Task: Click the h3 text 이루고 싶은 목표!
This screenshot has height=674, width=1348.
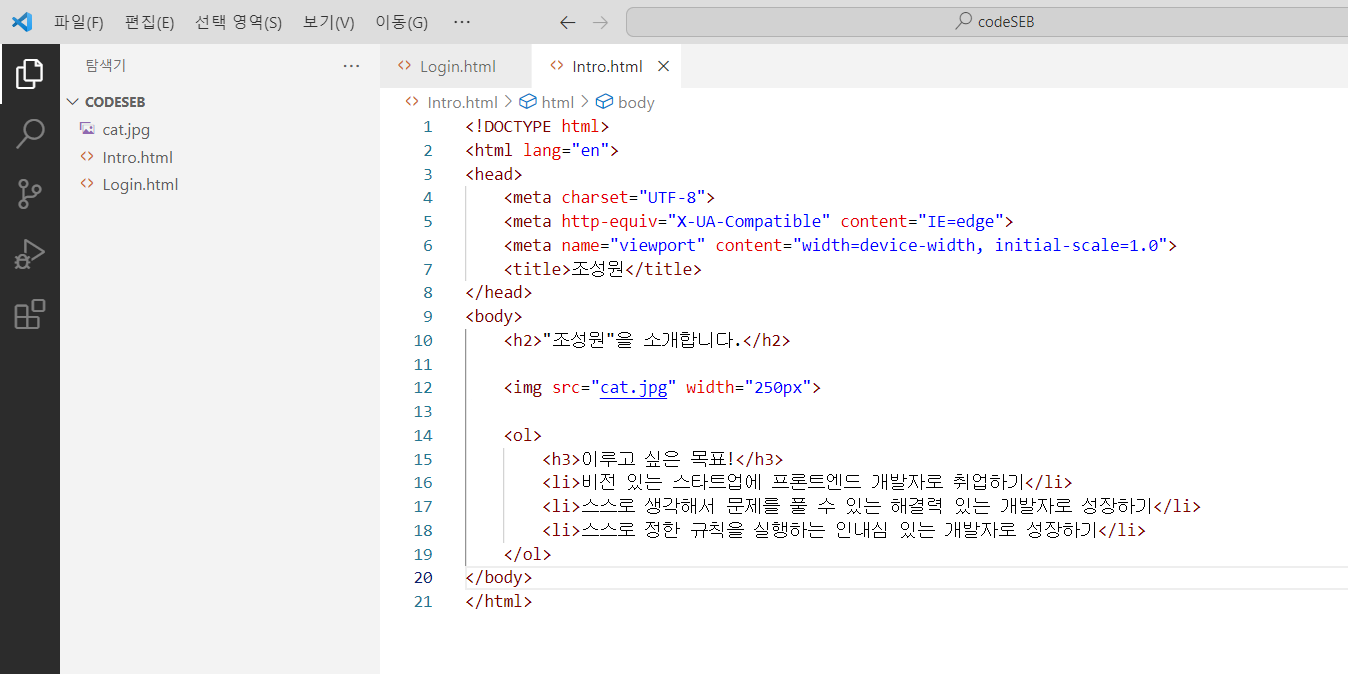Action: [x=658, y=460]
